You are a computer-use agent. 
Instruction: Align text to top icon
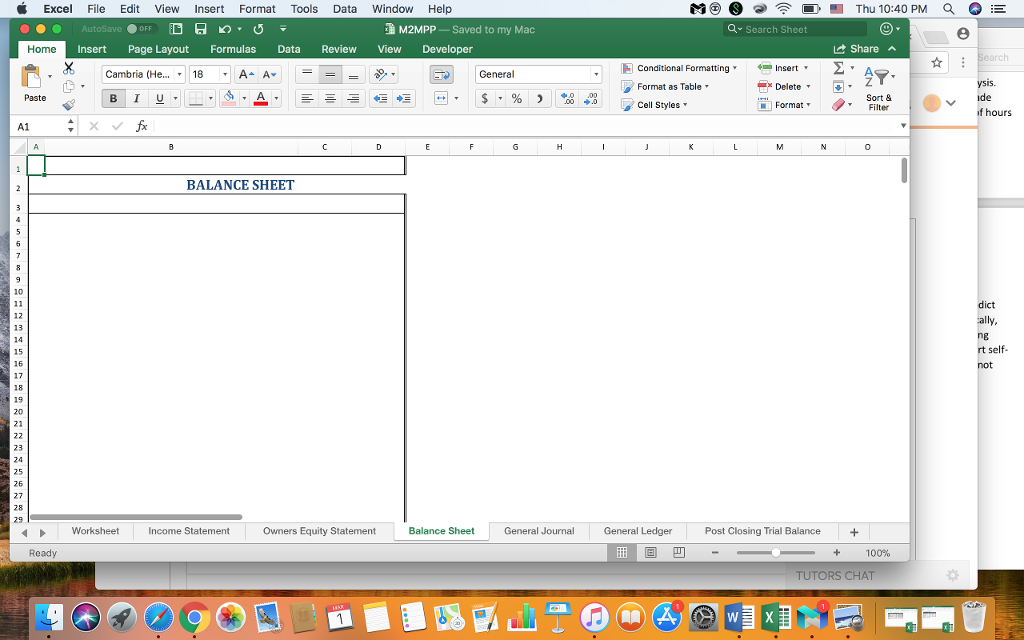click(307, 74)
